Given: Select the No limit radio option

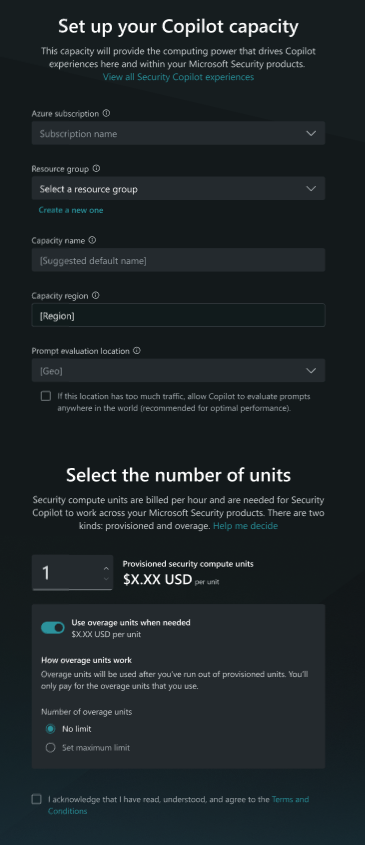Looking at the screenshot, I should point(51,729).
